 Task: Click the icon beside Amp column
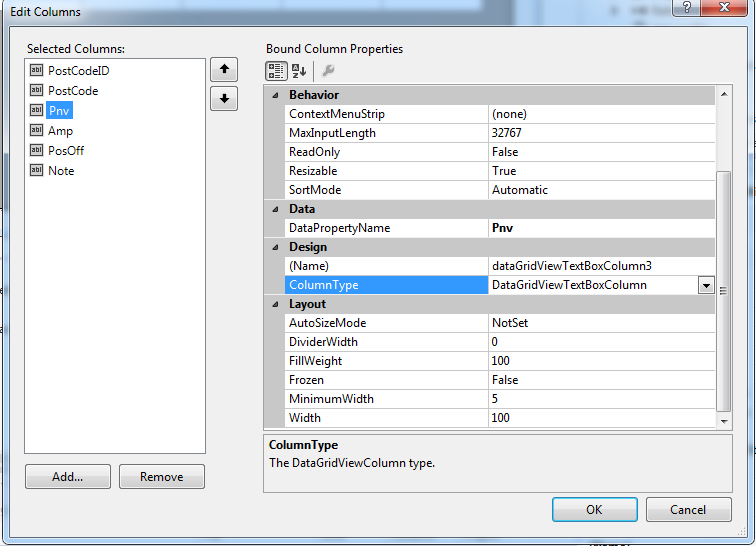click(37, 130)
